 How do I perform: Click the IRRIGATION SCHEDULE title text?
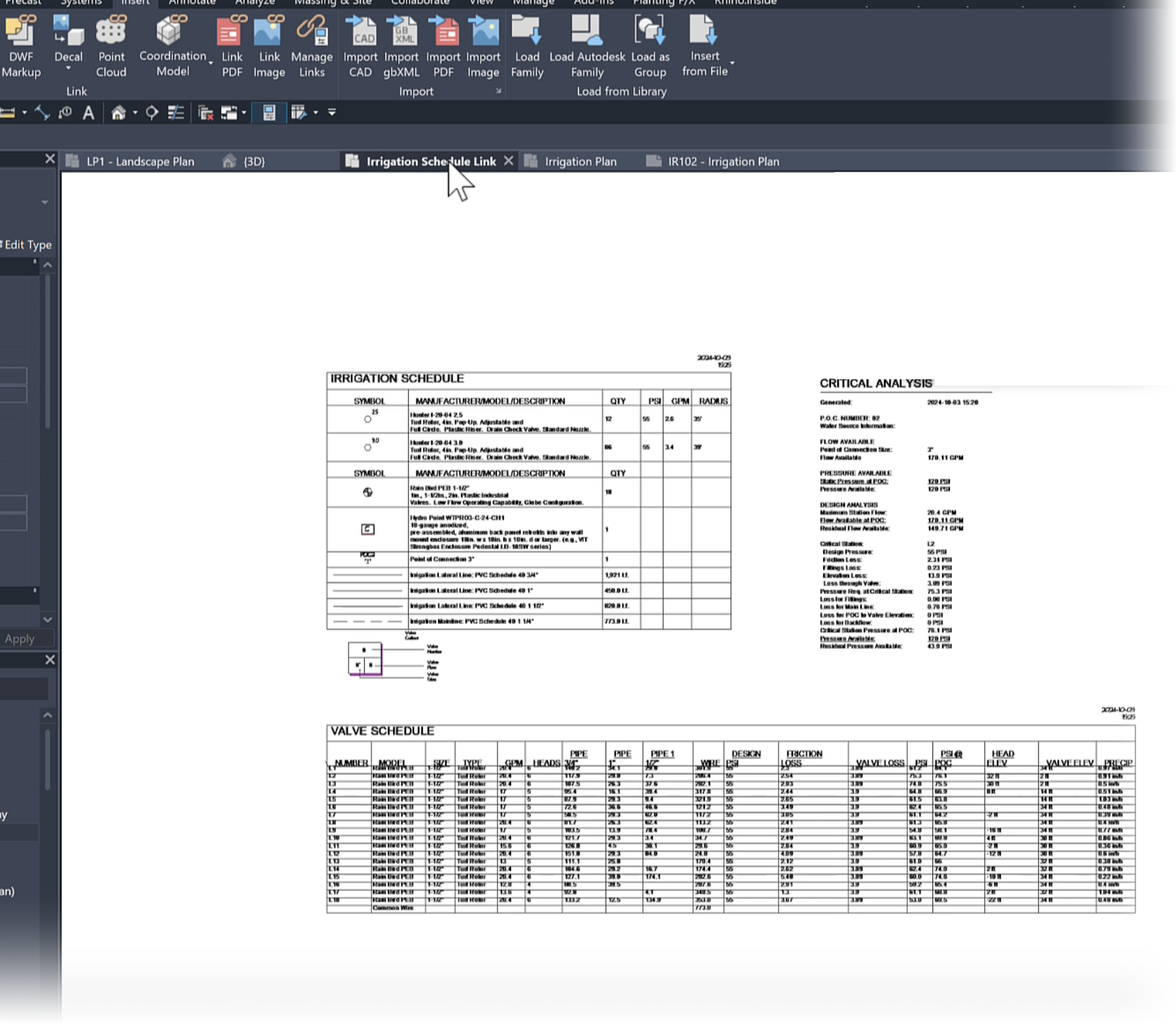coord(397,379)
